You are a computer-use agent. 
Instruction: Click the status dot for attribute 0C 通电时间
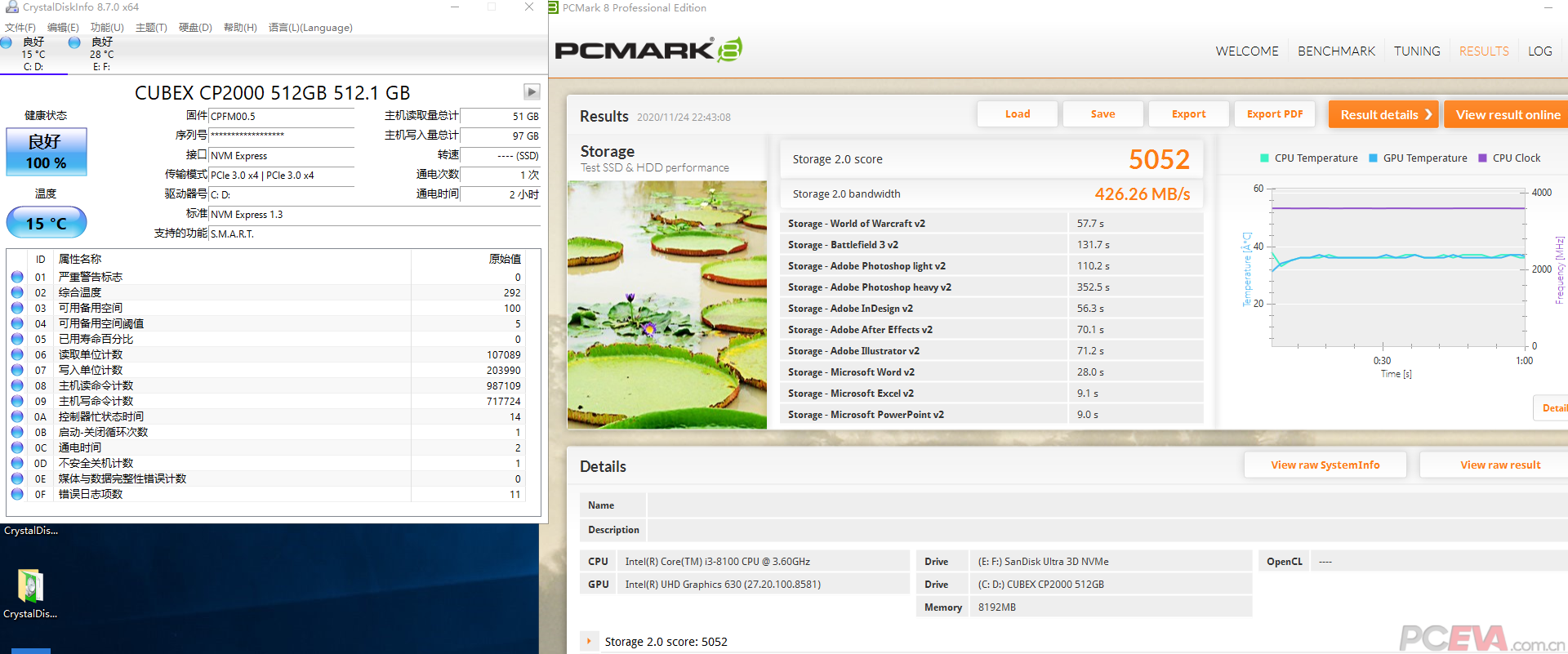17,447
